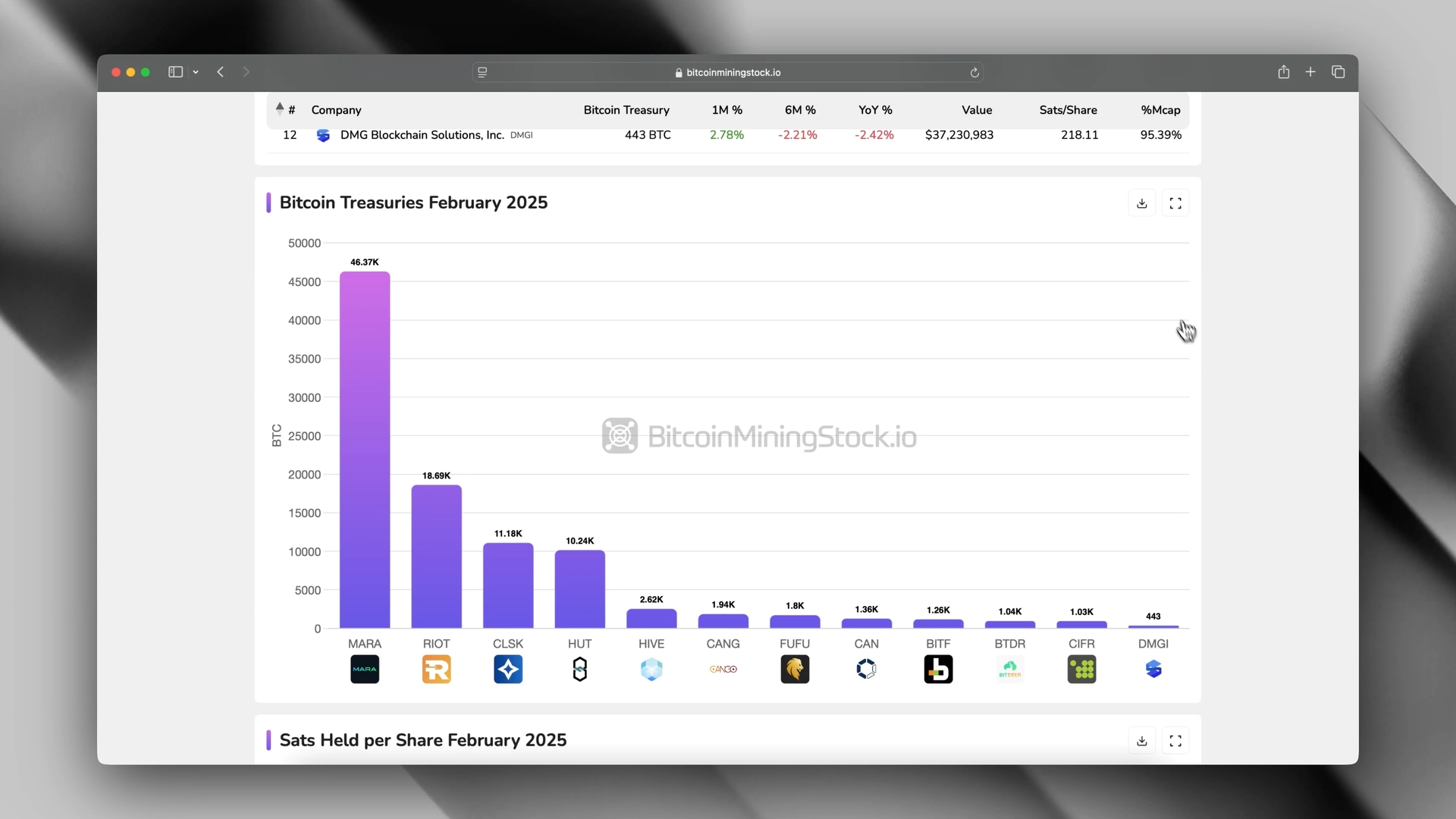Open a new tab with plus icon
The width and height of the screenshot is (1456, 819).
[x=1310, y=72]
